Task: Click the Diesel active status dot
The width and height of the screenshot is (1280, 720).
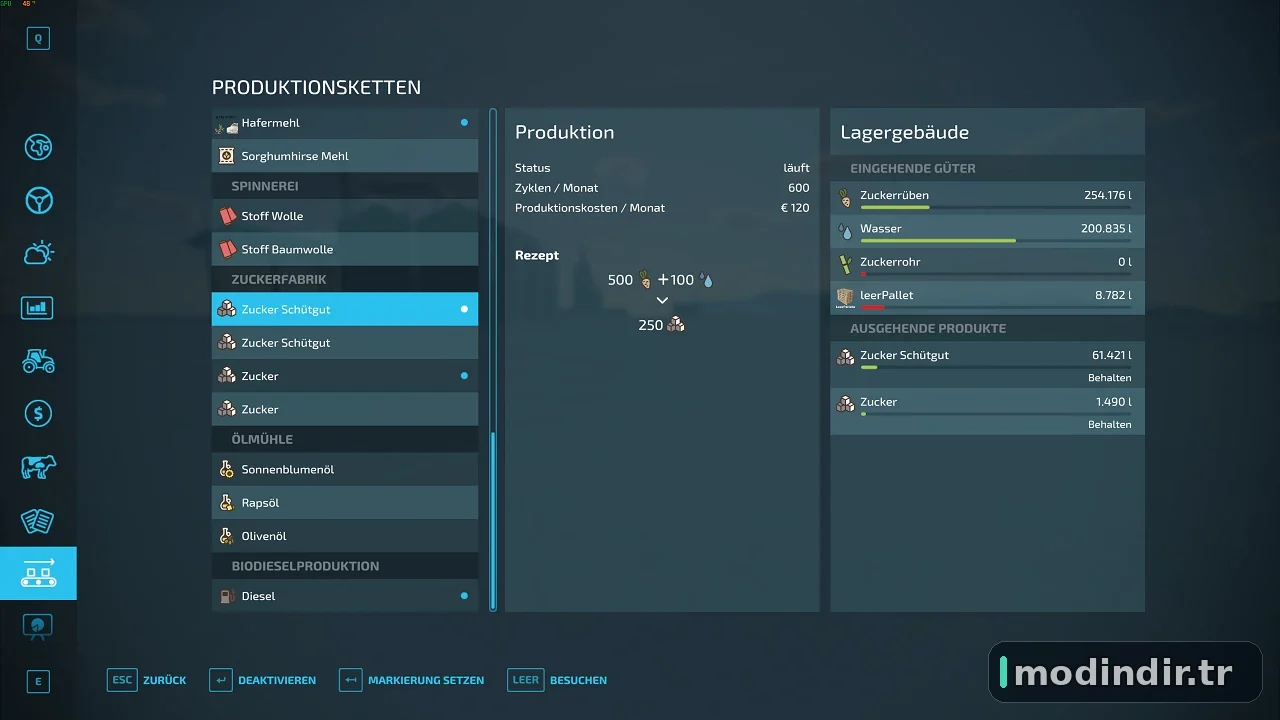Action: pos(464,596)
